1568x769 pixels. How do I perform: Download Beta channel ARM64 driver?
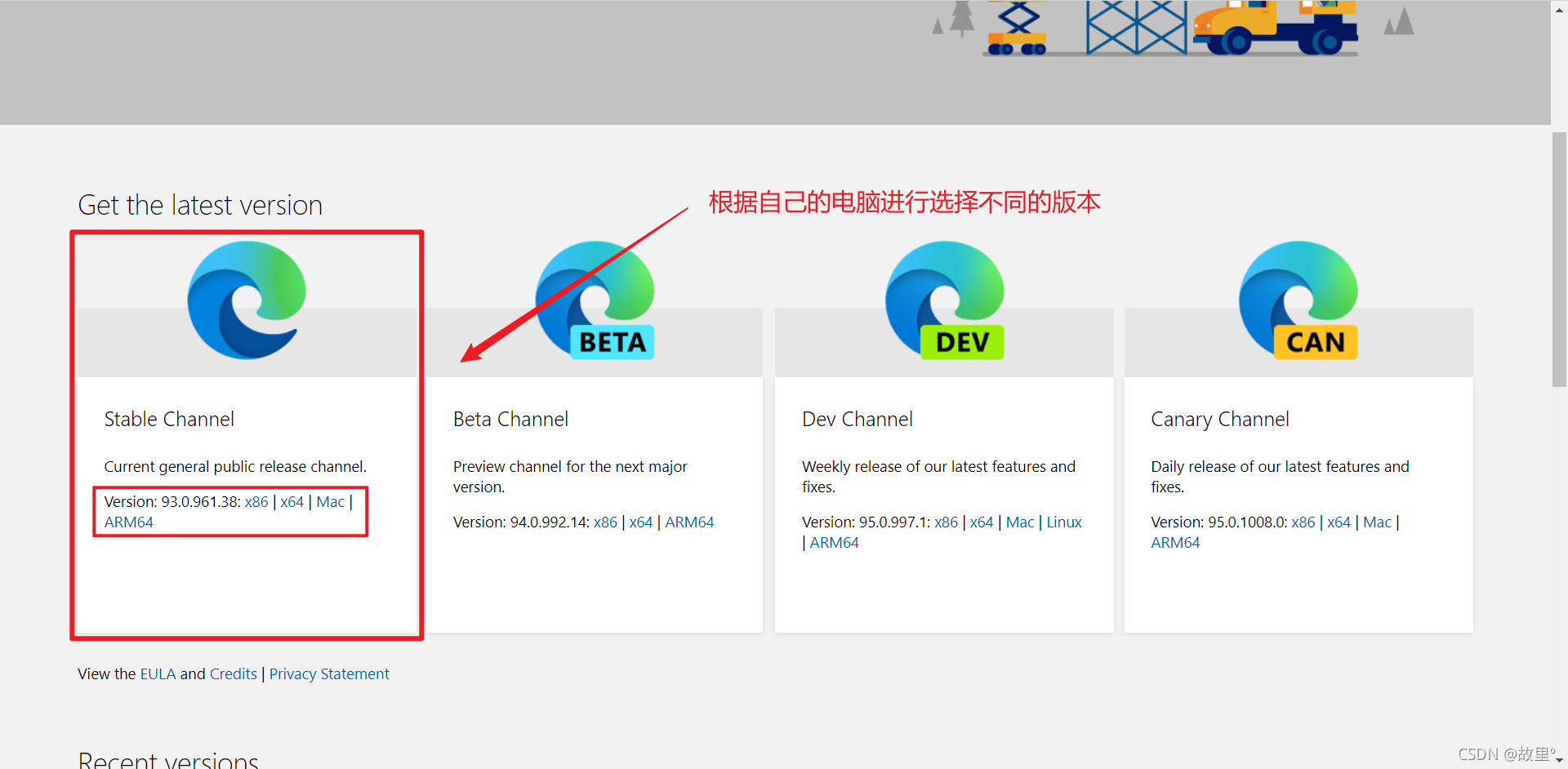pos(689,522)
